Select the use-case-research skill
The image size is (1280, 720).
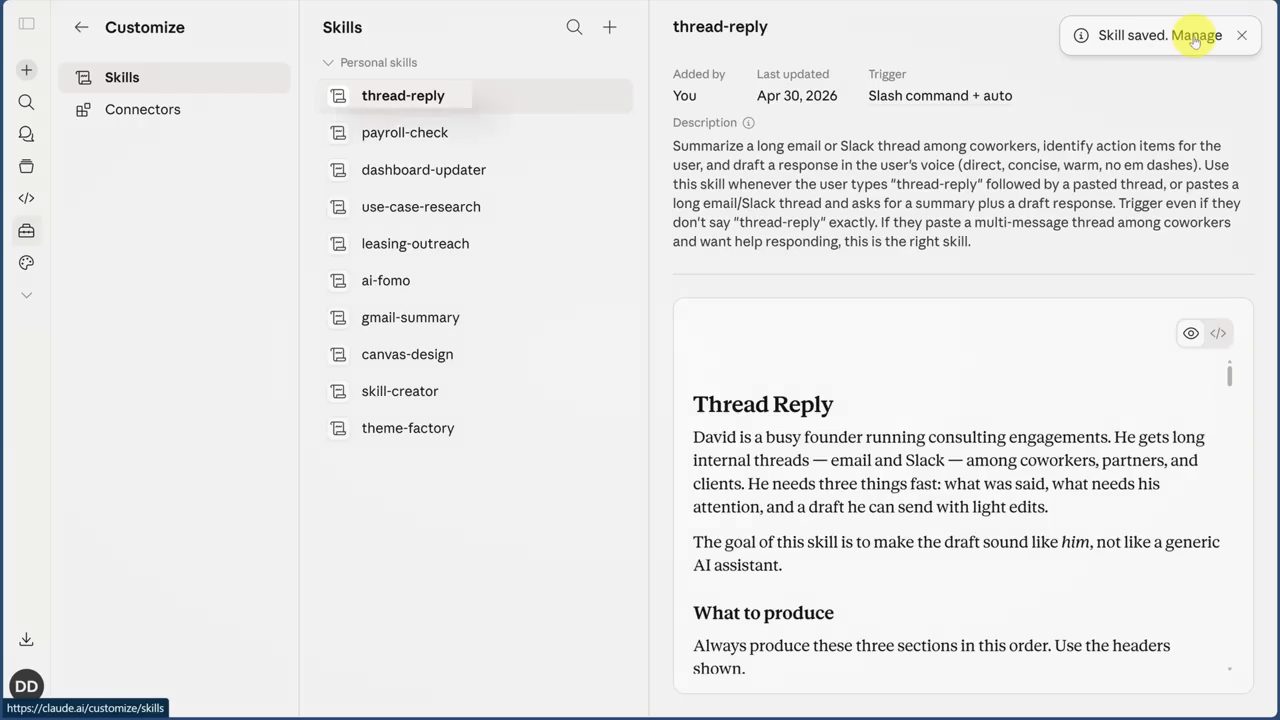(x=477, y=207)
